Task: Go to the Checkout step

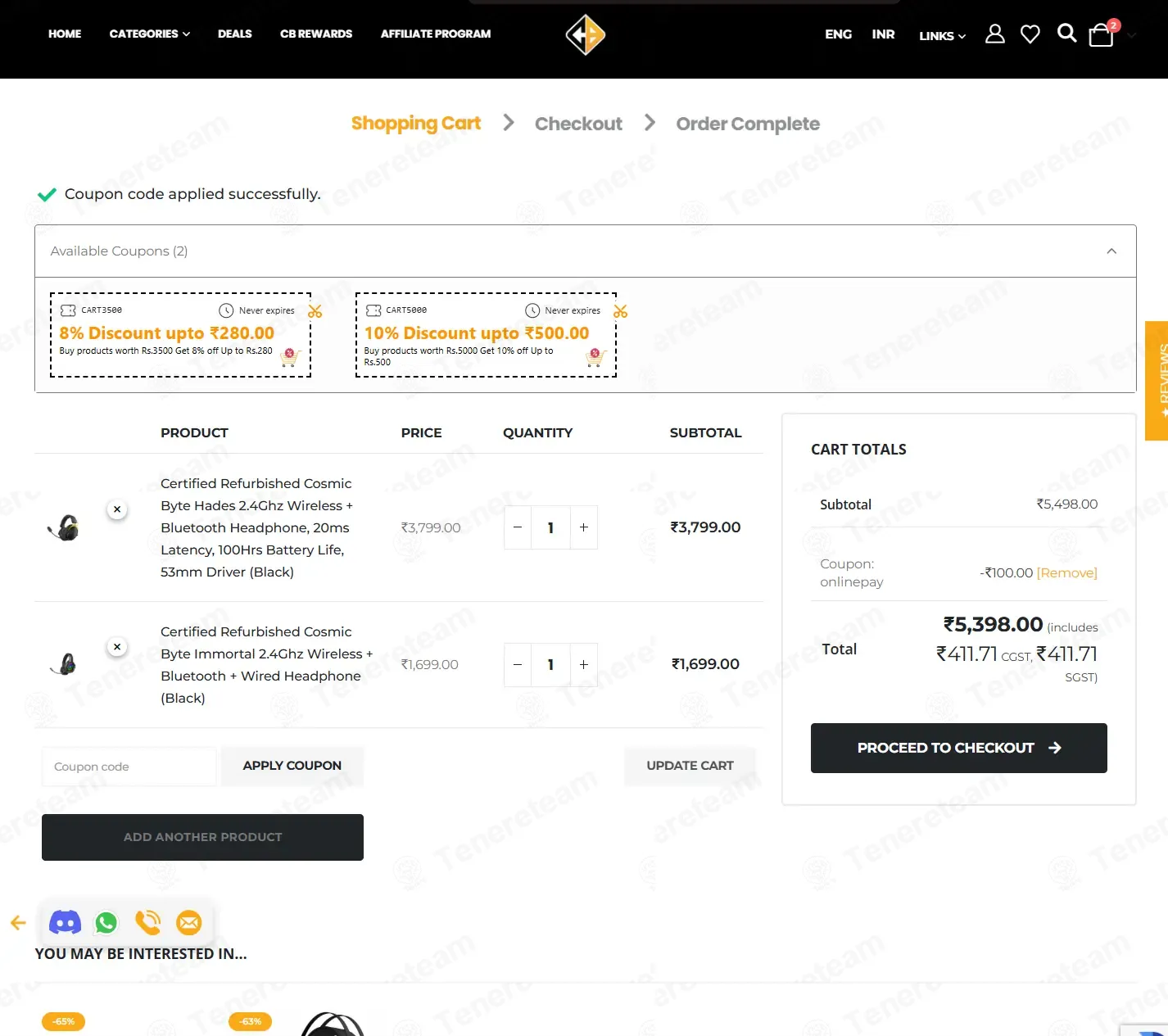Action: [x=578, y=124]
